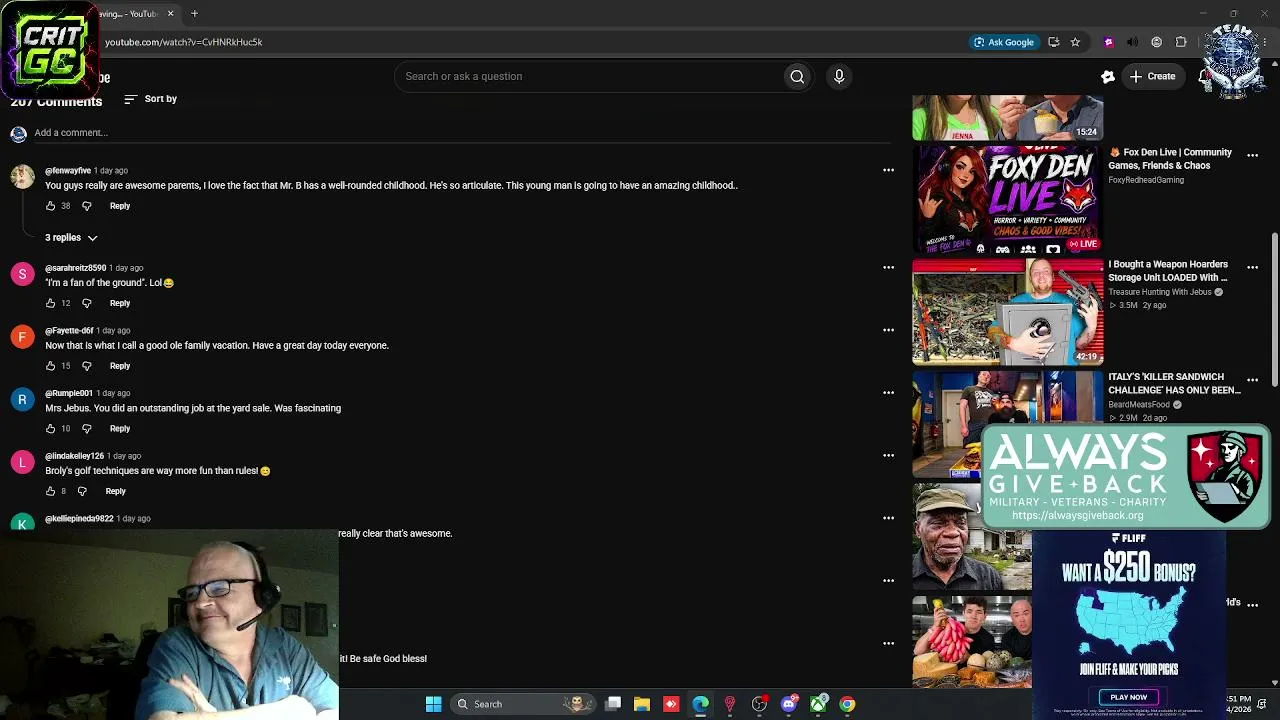The image size is (1280, 720).
Task: Open the @lindakelley126 channel link
Action: (74, 456)
